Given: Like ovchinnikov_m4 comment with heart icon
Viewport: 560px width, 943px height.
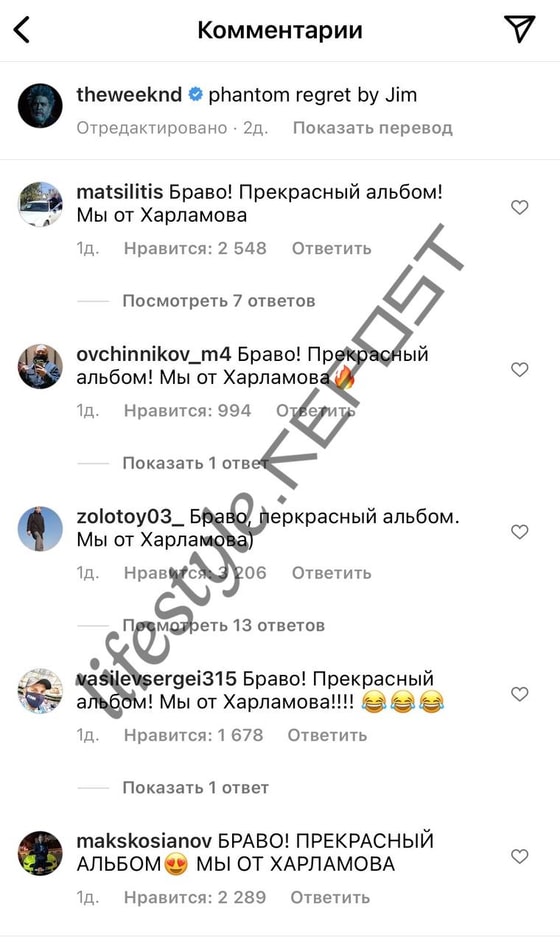Looking at the screenshot, I should tap(519, 369).
